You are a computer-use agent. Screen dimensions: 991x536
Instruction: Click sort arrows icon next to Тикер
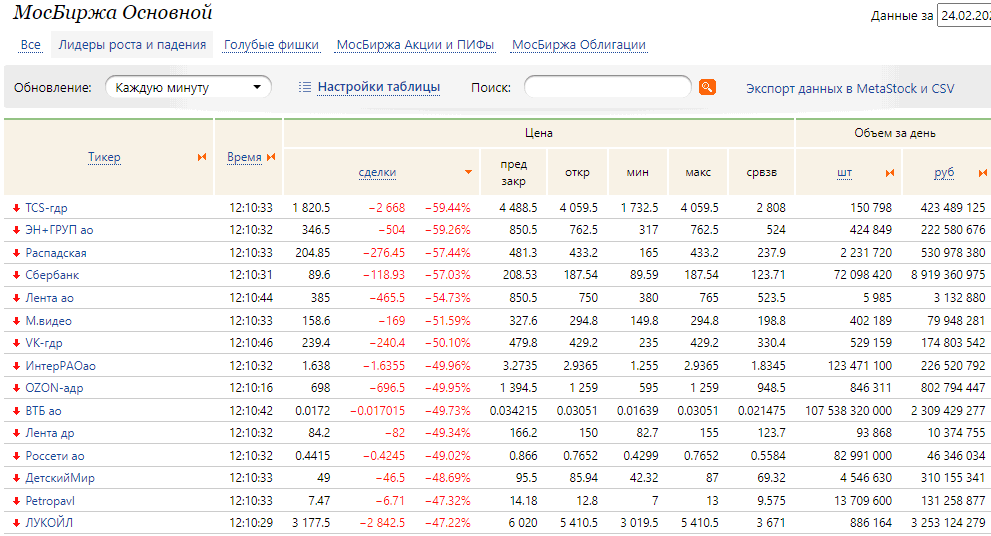[202, 157]
